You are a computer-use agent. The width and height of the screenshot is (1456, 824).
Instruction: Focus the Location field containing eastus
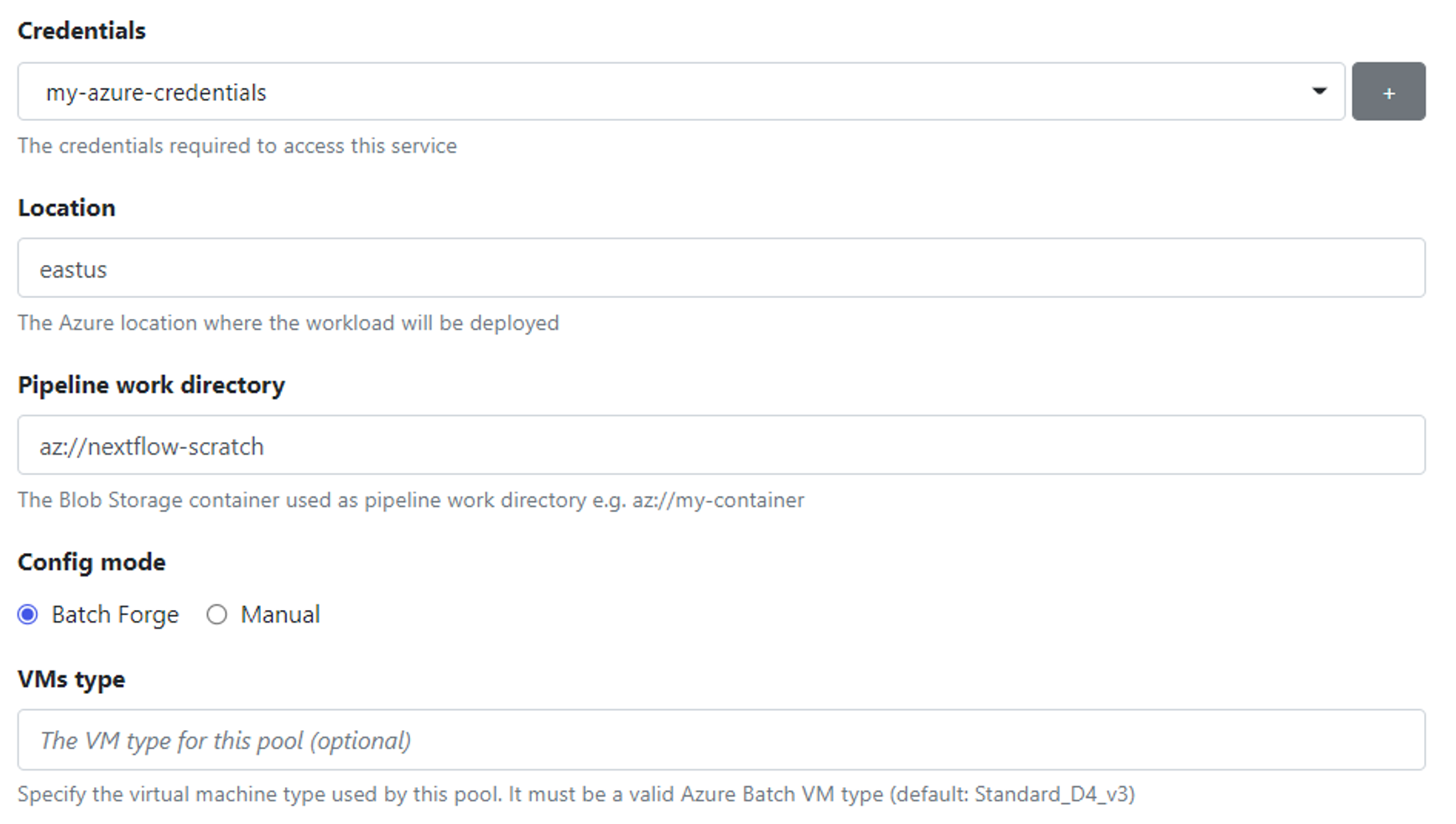720,269
